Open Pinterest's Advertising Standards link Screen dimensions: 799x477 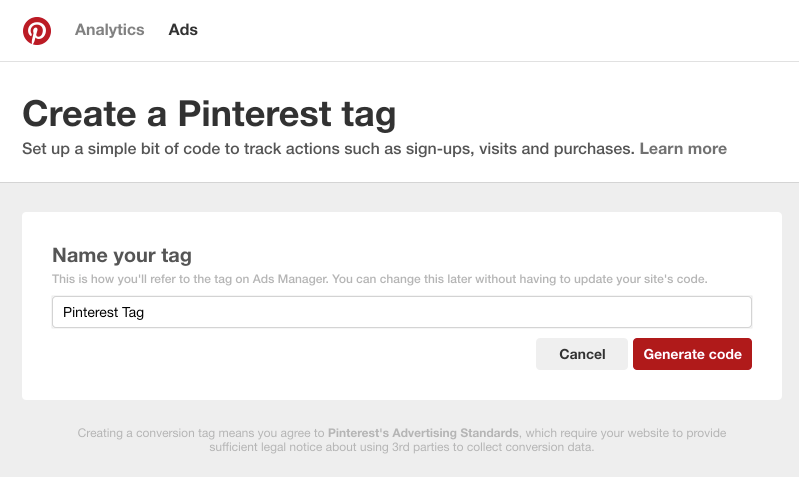[423, 433]
